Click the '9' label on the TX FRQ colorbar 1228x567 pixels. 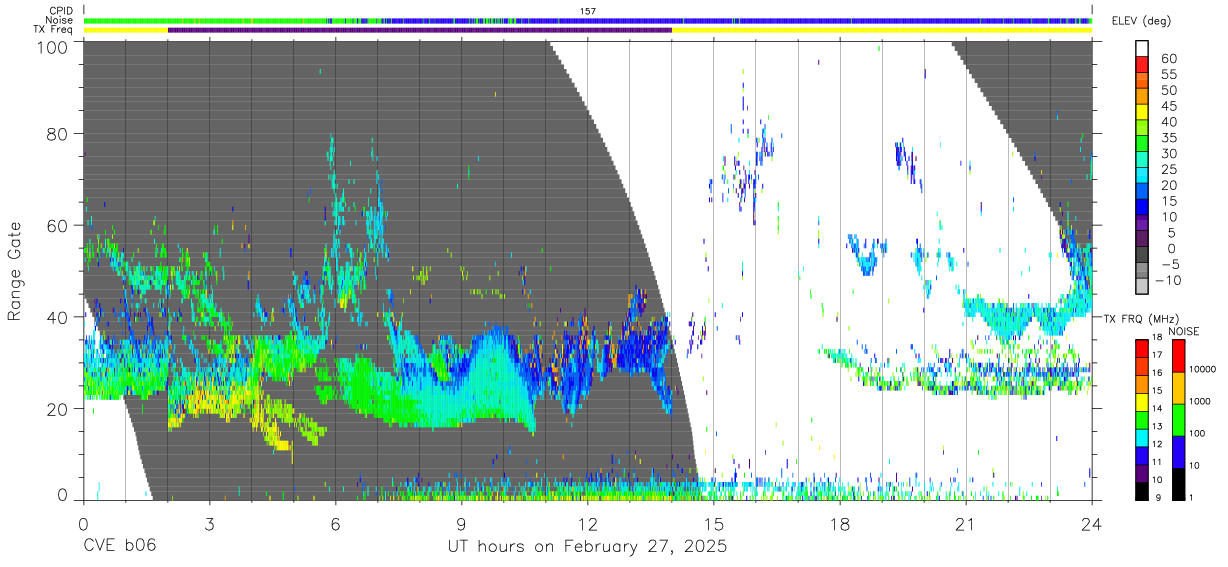click(x=1157, y=497)
